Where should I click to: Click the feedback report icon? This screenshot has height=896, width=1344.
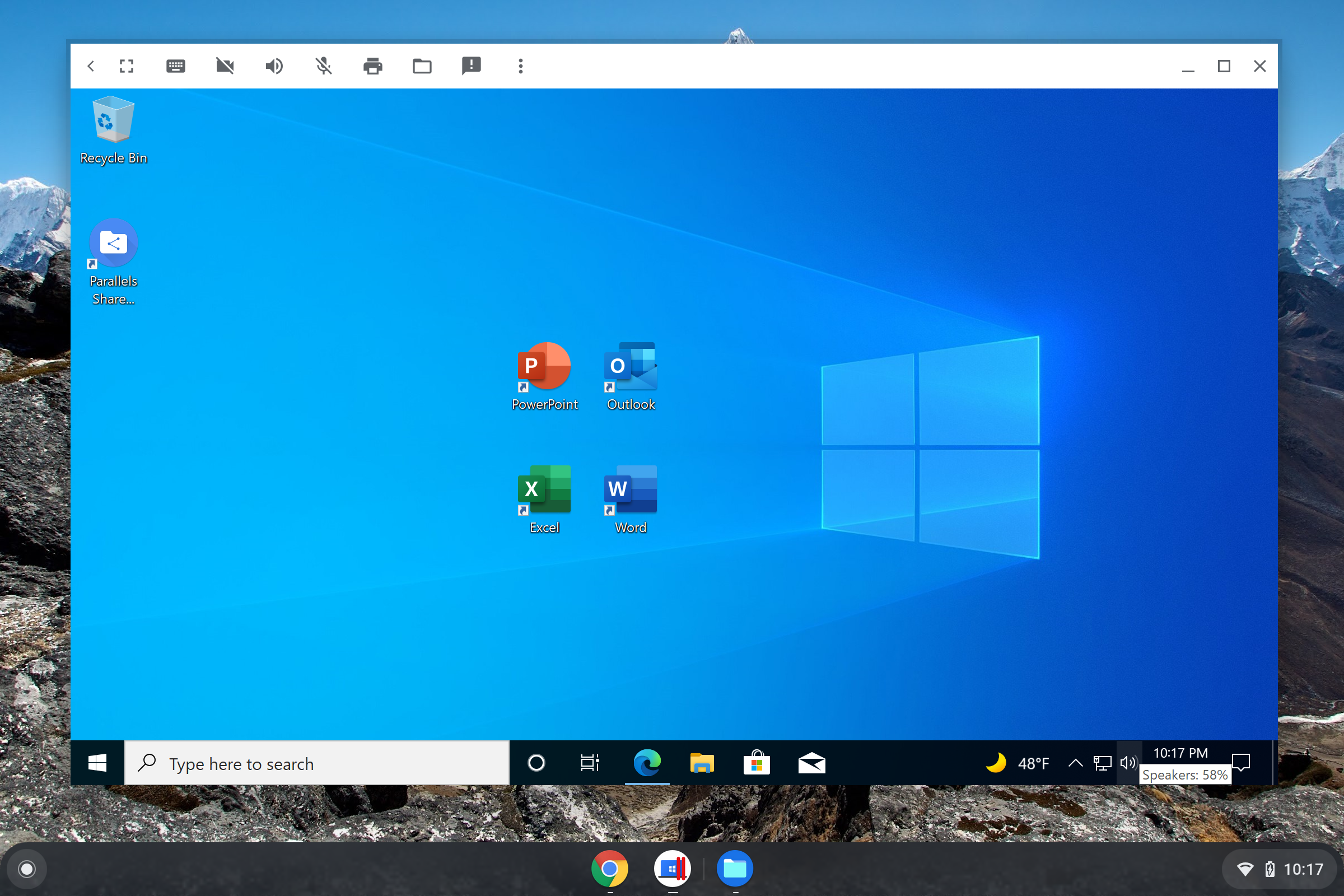(472, 66)
